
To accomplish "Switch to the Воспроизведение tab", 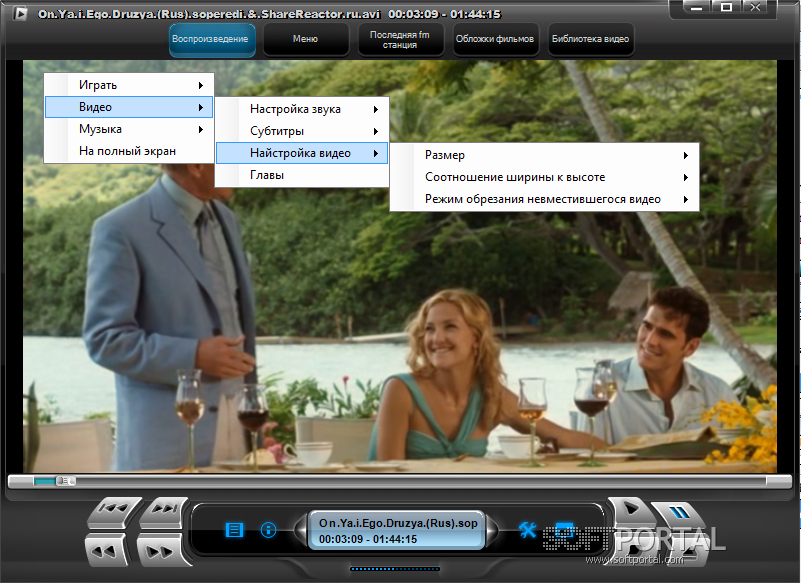I will [212, 39].
